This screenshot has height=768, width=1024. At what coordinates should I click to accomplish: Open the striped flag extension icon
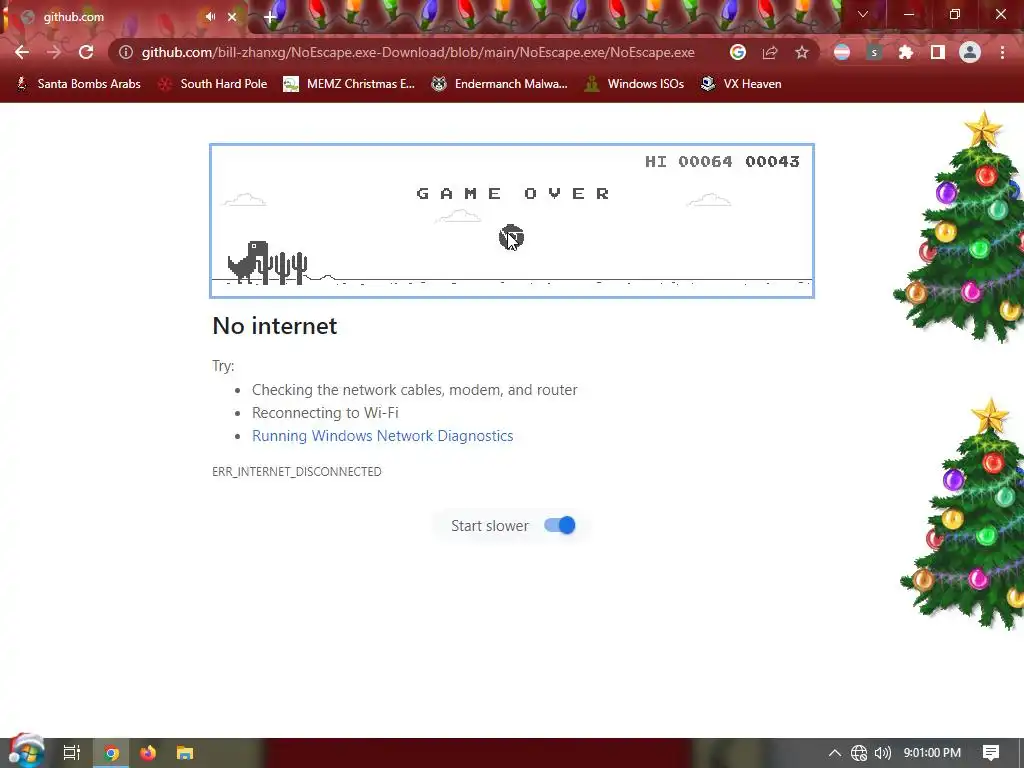[x=842, y=52]
